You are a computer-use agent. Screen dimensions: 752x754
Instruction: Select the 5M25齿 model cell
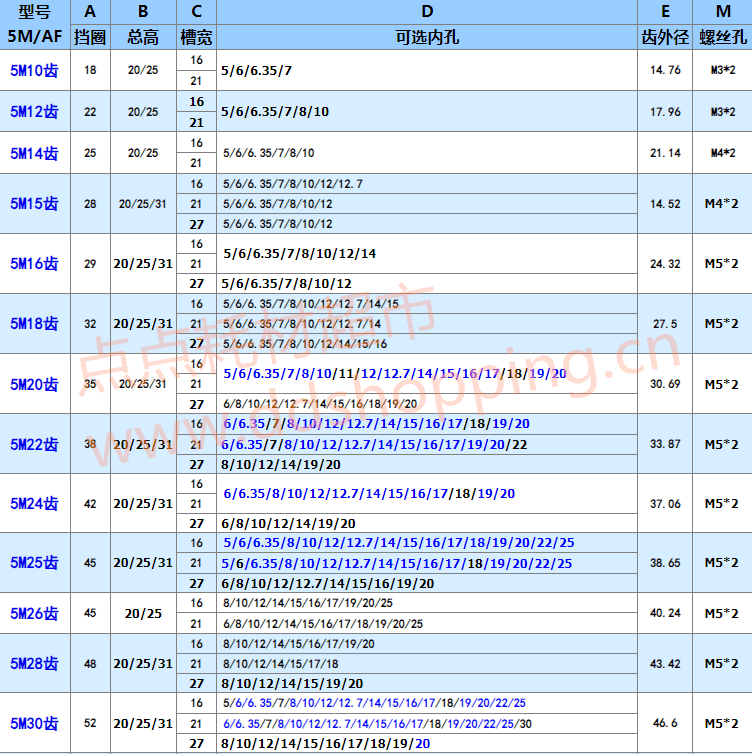pyautogui.click(x=35, y=563)
